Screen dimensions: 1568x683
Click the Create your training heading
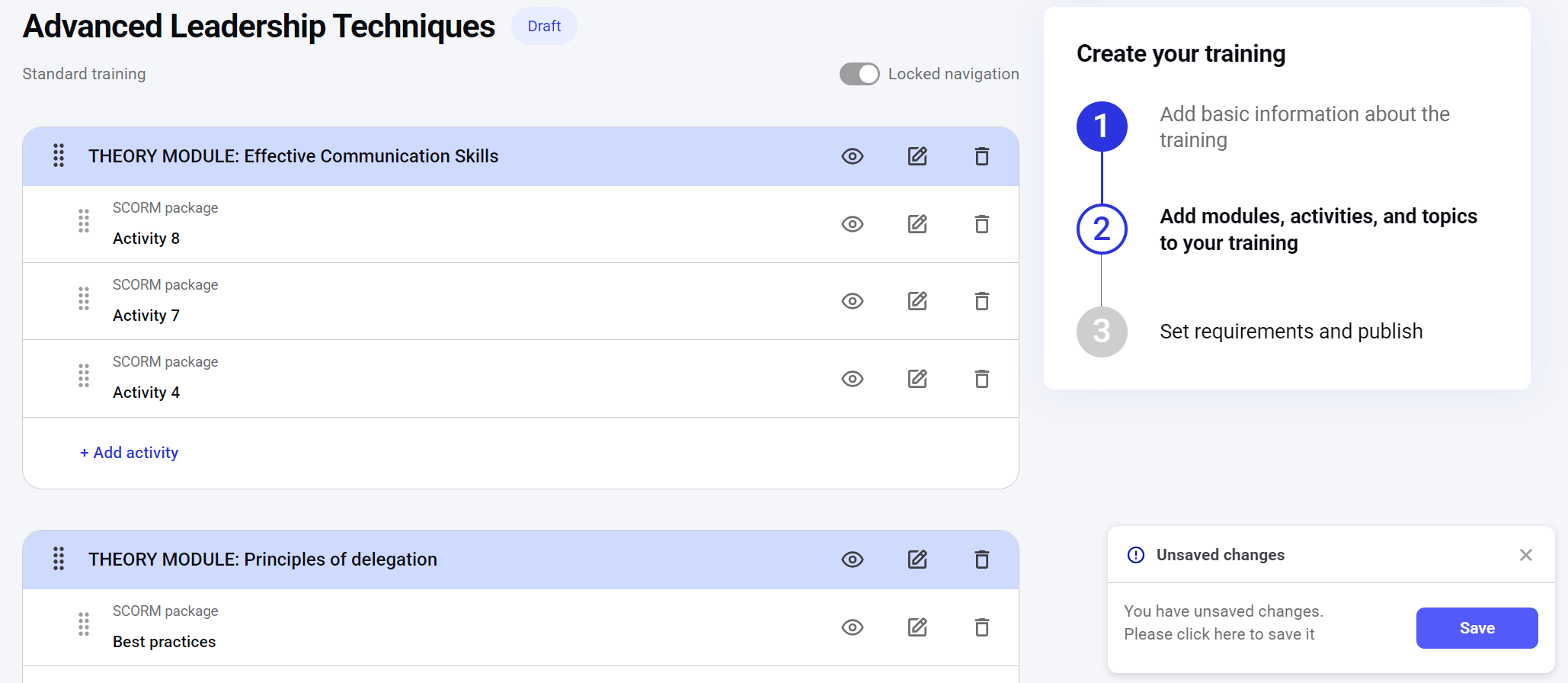pyautogui.click(x=1181, y=54)
